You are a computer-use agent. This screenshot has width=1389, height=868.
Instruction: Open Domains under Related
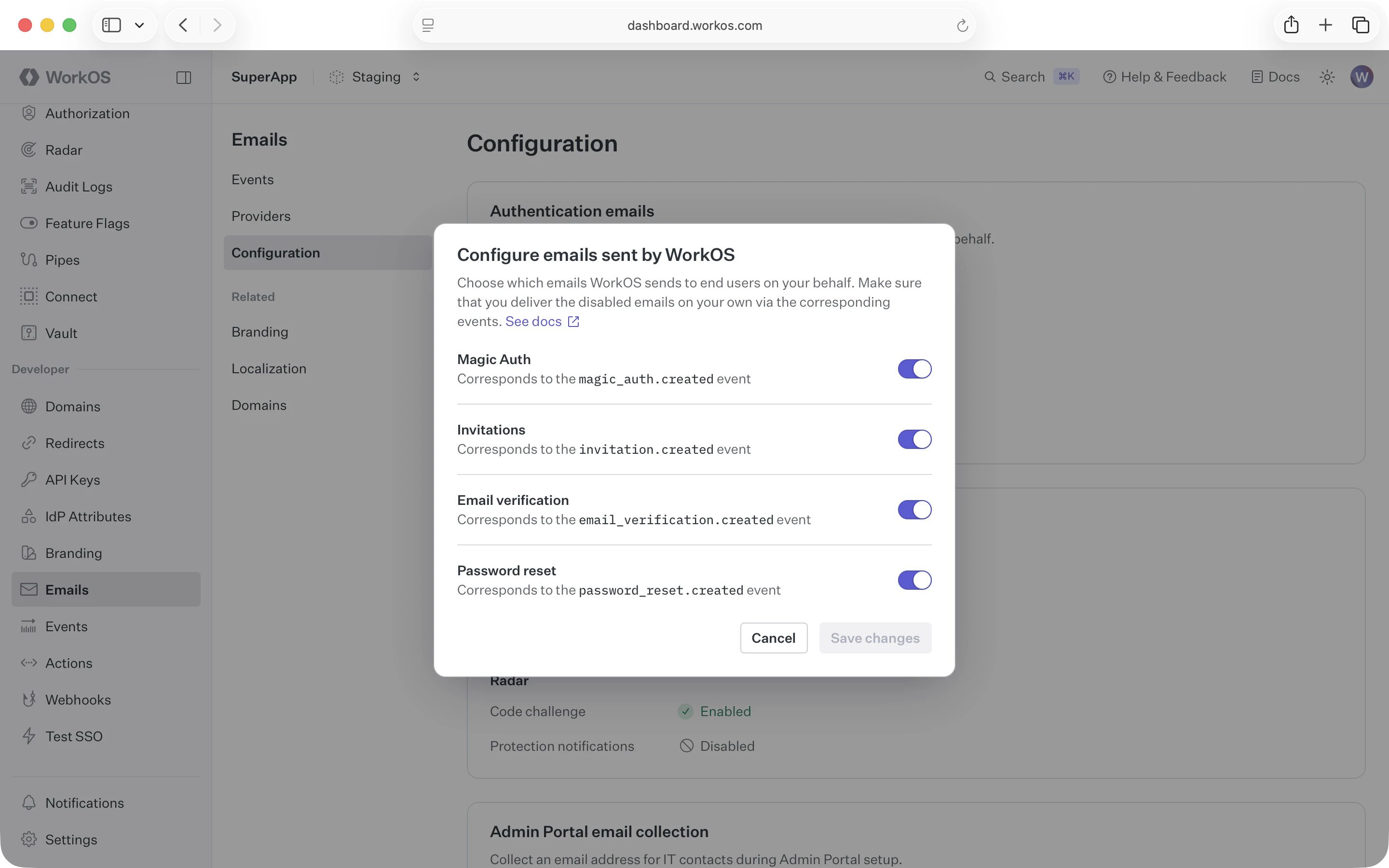259,405
